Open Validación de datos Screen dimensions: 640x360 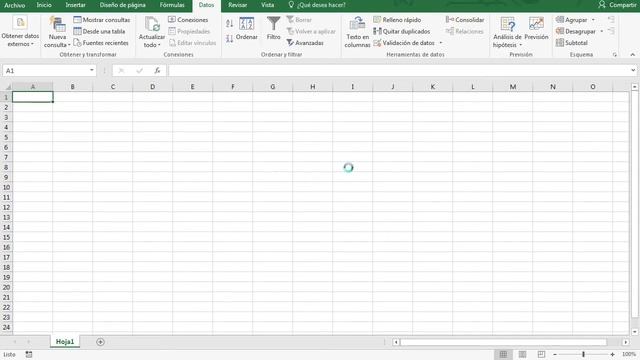[x=404, y=42]
